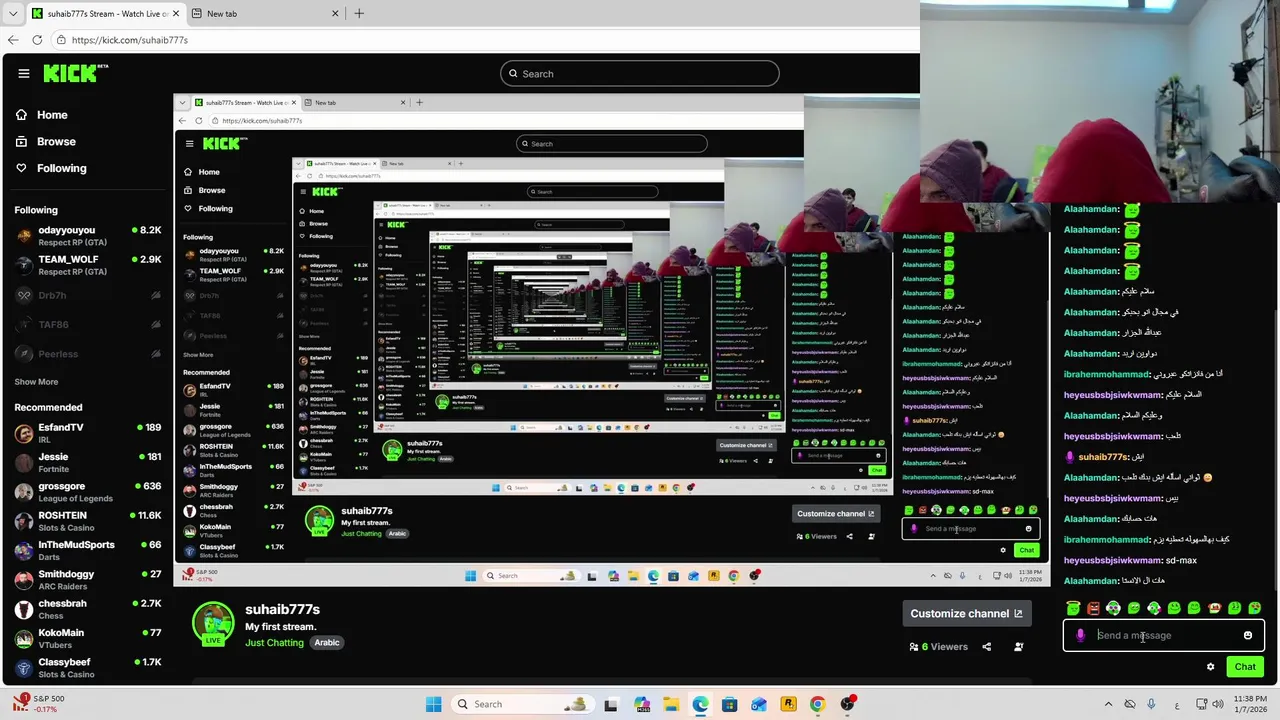Click the Kick logo
This screenshot has width=1280, height=720.
pos(75,73)
